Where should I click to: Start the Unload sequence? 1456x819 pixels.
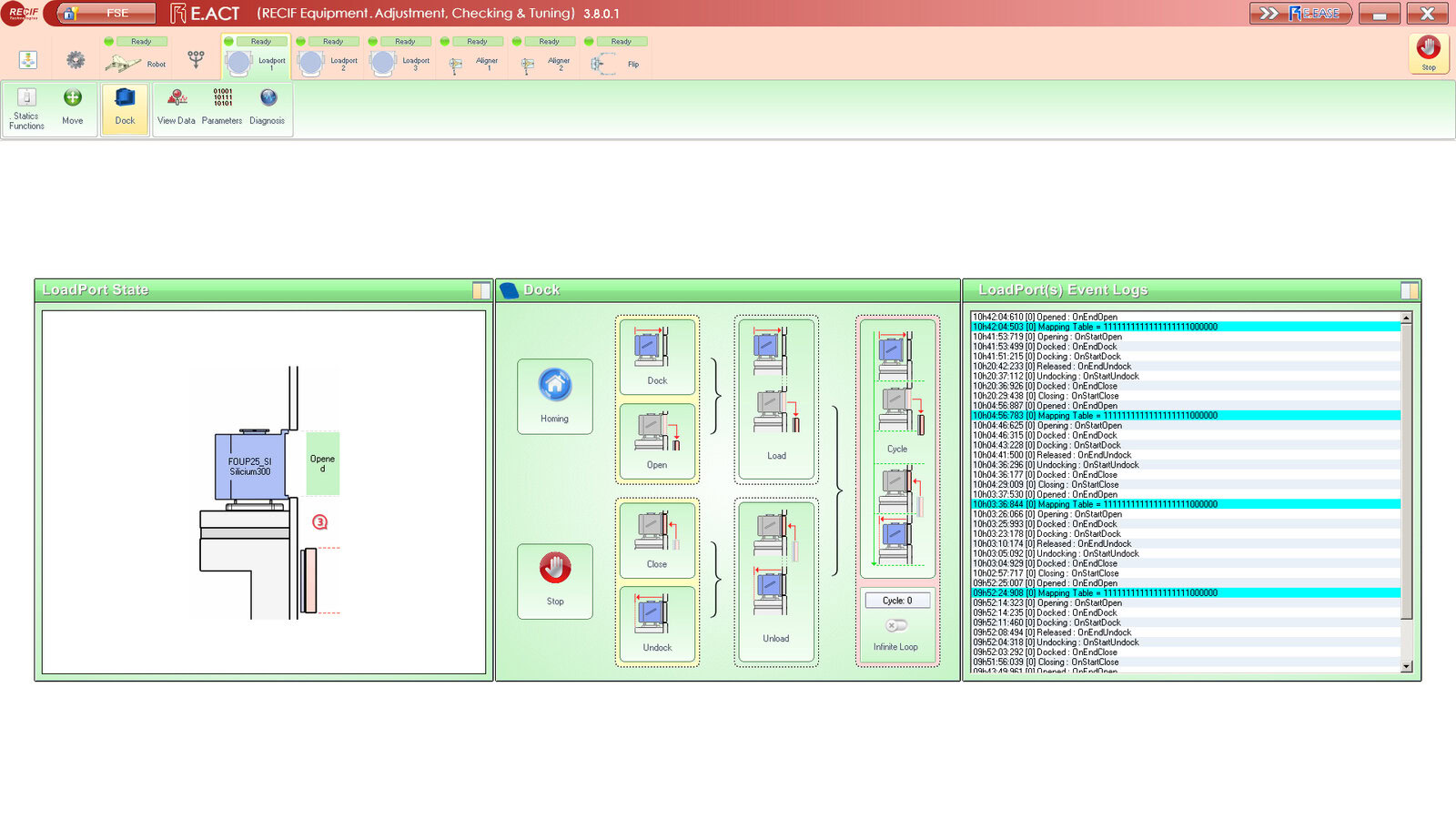(x=776, y=582)
